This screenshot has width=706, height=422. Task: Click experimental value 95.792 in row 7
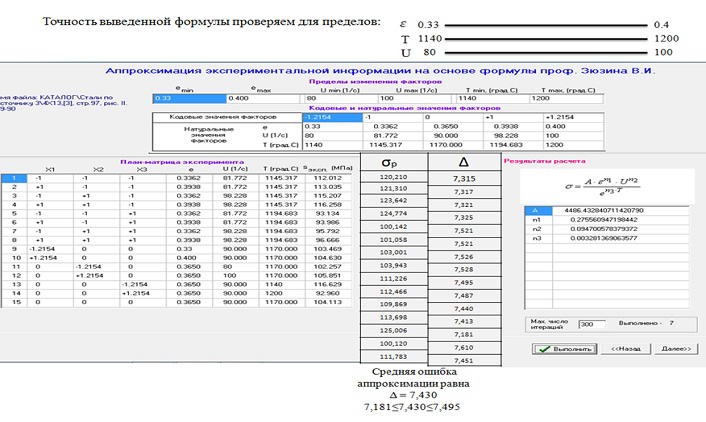pos(328,231)
